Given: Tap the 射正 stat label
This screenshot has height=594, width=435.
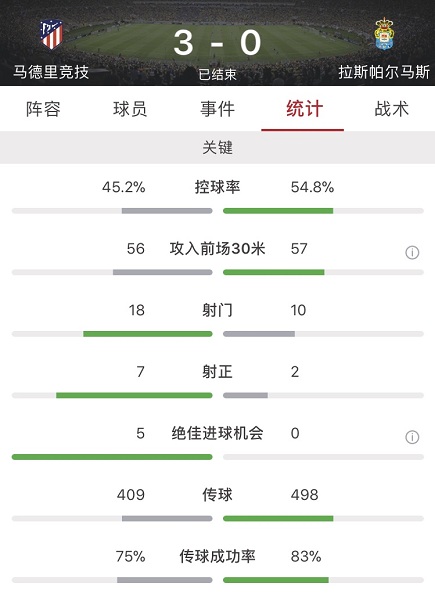Looking at the screenshot, I should click(218, 372).
